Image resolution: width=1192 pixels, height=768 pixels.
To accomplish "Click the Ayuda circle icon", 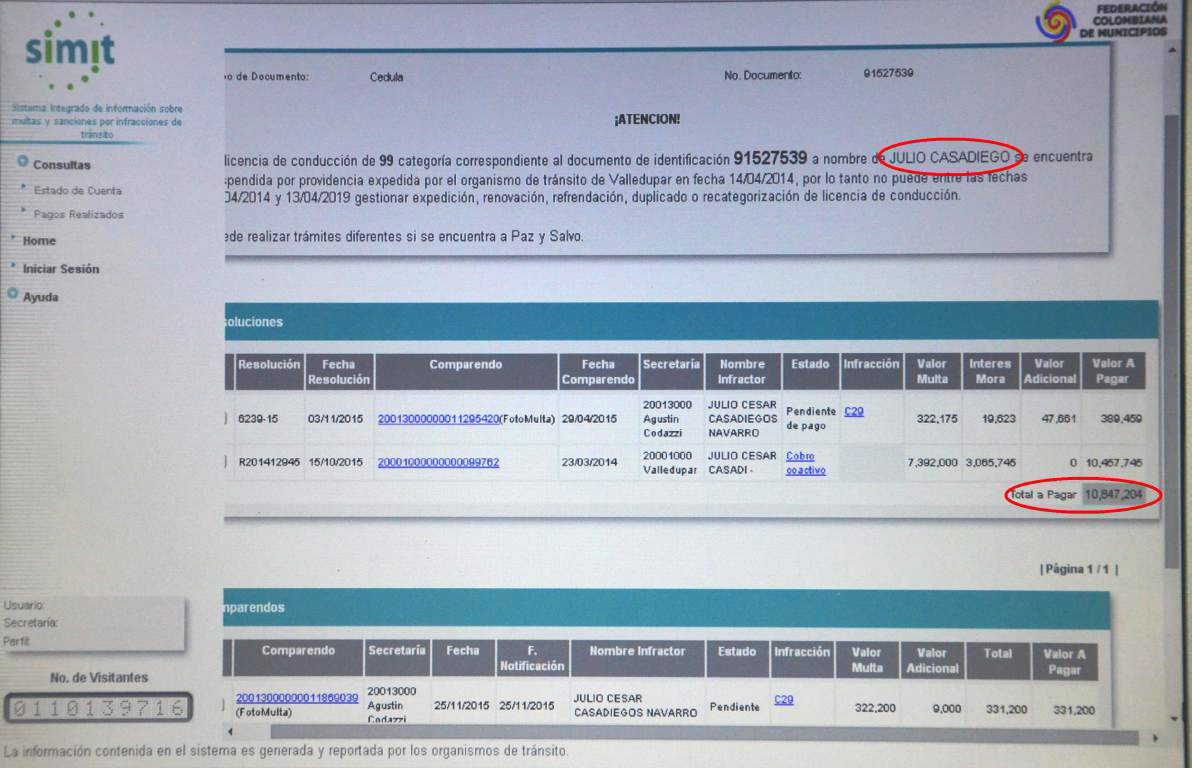I will [13, 296].
